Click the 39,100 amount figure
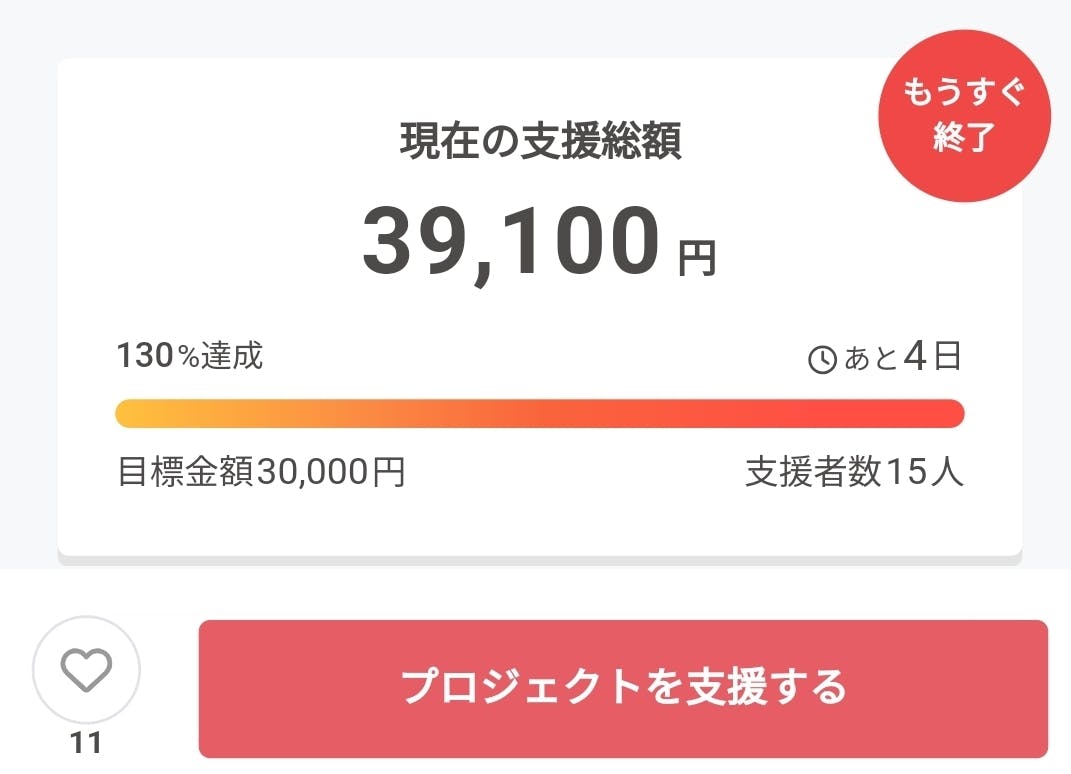This screenshot has height=774, width=1071. point(510,243)
